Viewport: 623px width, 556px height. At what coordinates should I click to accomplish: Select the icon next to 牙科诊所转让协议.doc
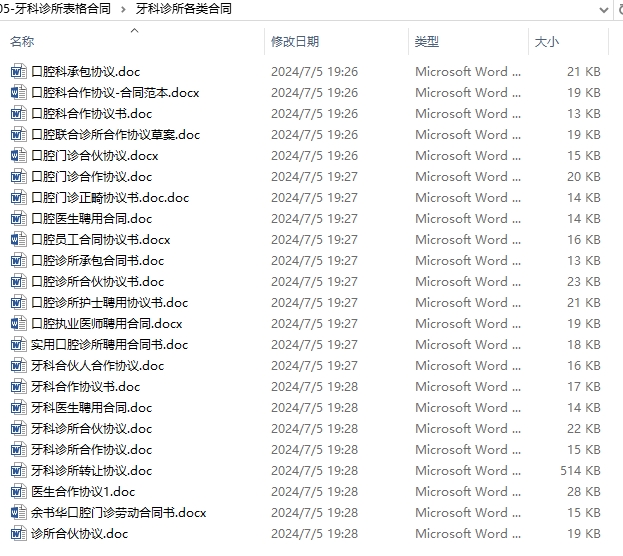pyautogui.click(x=18, y=471)
